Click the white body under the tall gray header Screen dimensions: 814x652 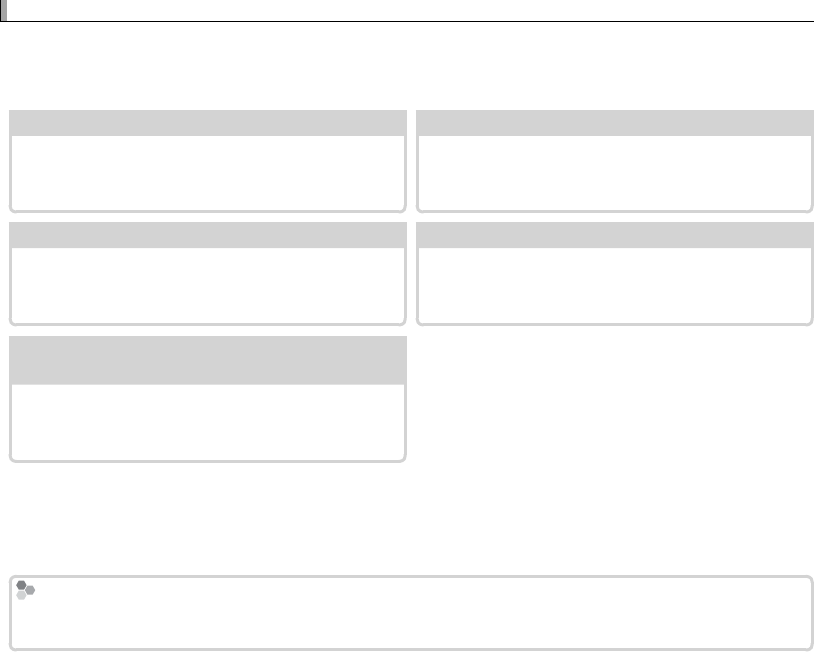pyautogui.click(x=208, y=422)
